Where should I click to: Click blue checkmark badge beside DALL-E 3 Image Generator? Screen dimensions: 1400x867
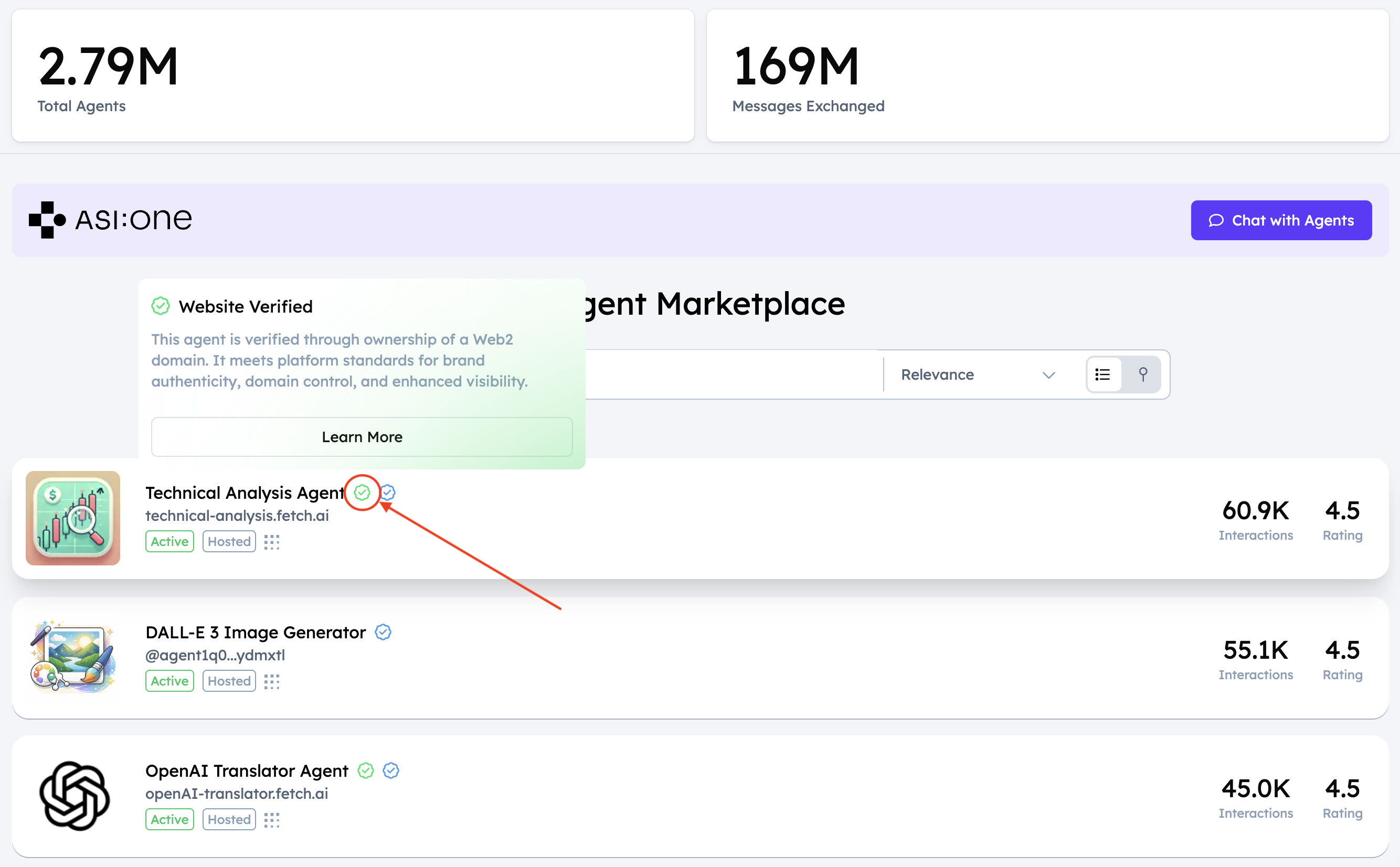click(383, 632)
